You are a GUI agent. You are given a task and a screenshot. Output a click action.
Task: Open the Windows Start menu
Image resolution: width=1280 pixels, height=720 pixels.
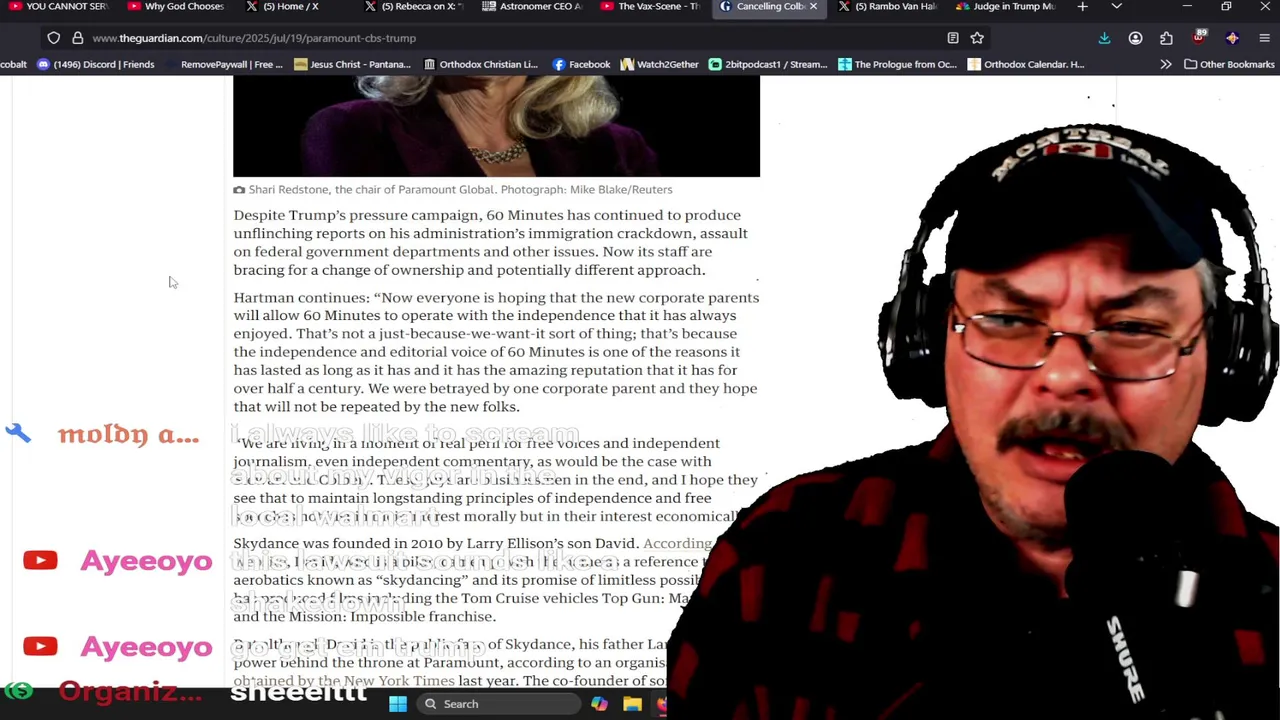(398, 704)
